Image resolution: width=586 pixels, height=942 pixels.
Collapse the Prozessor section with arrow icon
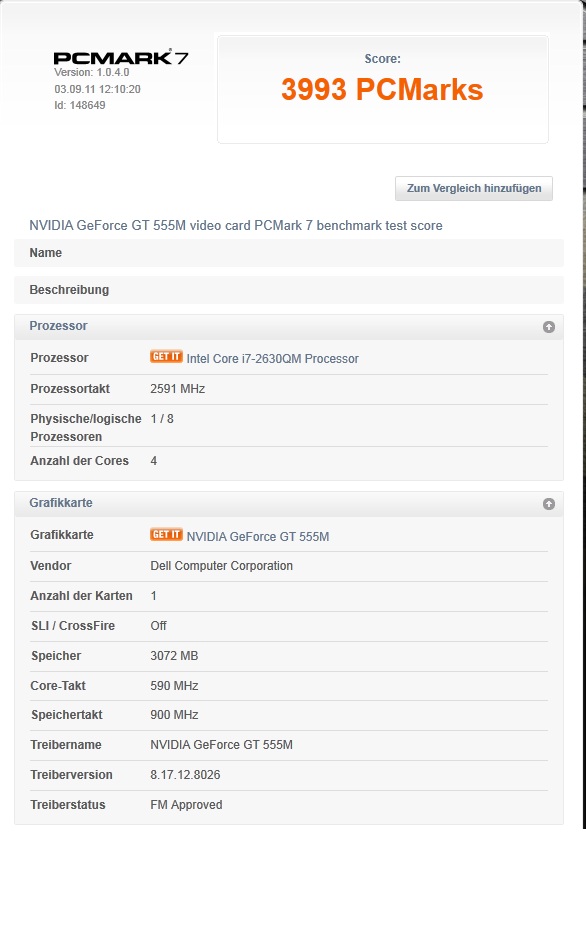[549, 327]
